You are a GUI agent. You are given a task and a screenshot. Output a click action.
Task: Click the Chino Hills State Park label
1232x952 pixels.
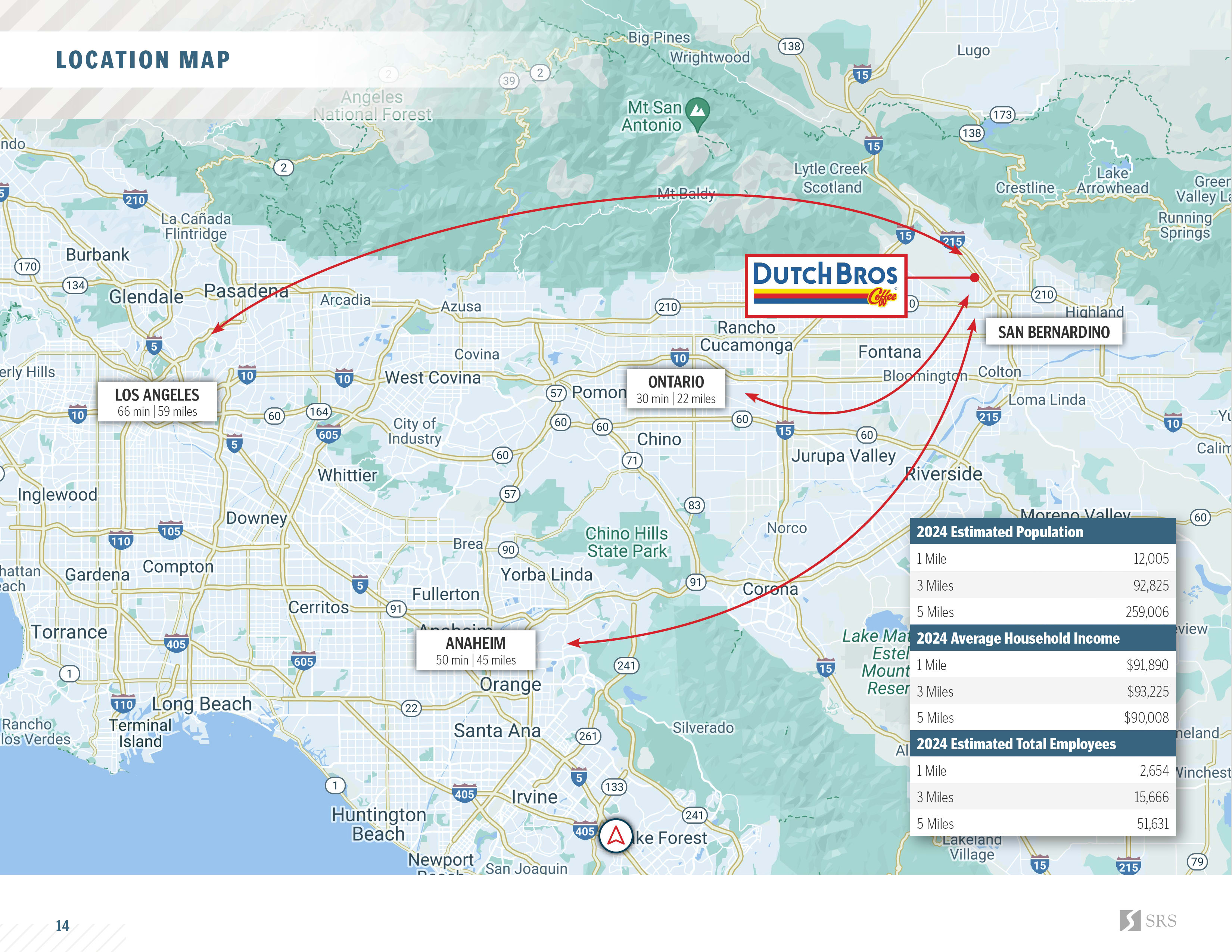[x=627, y=542]
